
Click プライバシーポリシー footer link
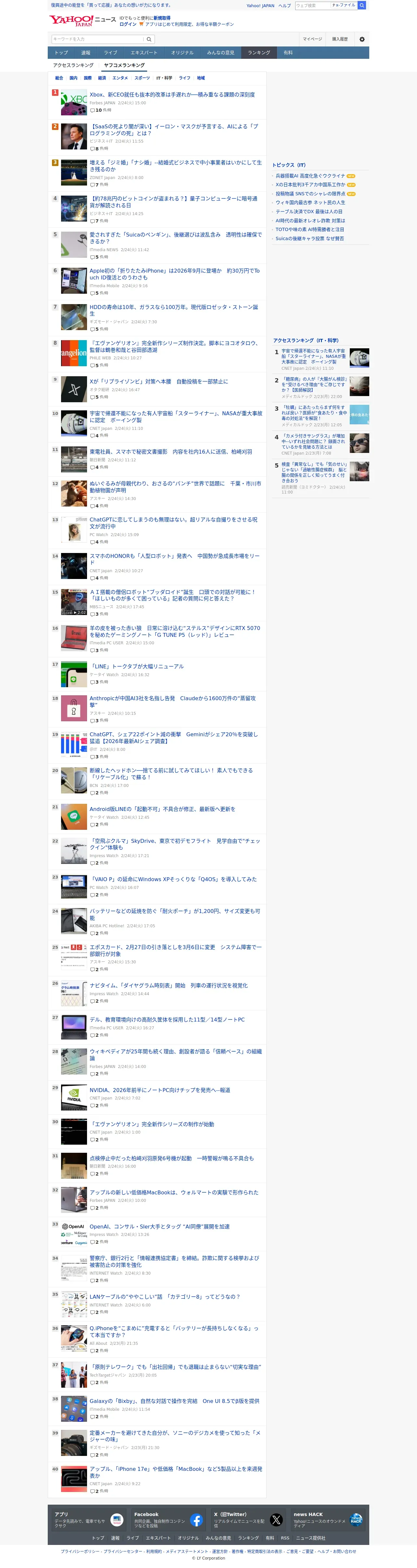click(80, 1551)
